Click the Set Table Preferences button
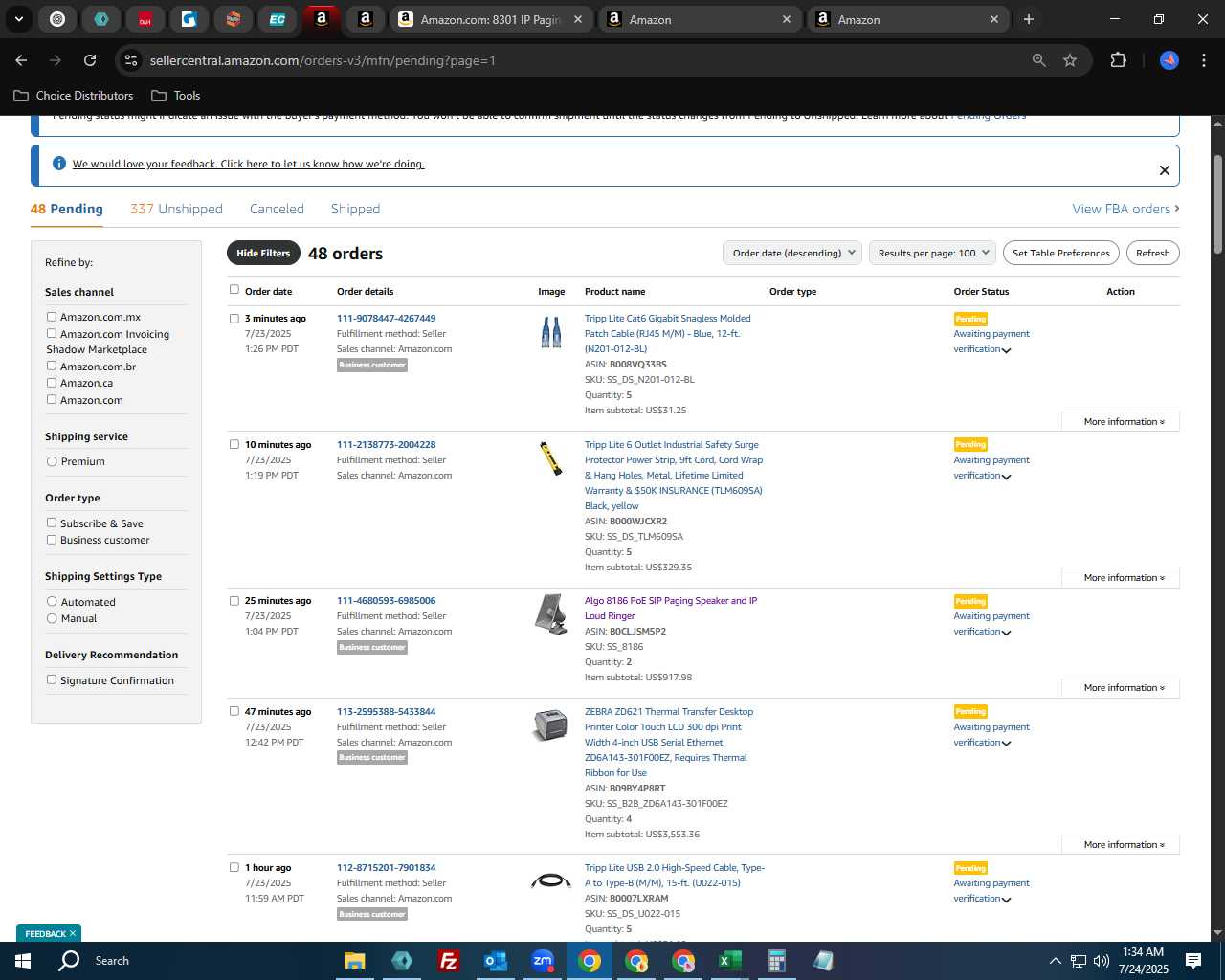This screenshot has height=980, width=1225. pos(1061,253)
